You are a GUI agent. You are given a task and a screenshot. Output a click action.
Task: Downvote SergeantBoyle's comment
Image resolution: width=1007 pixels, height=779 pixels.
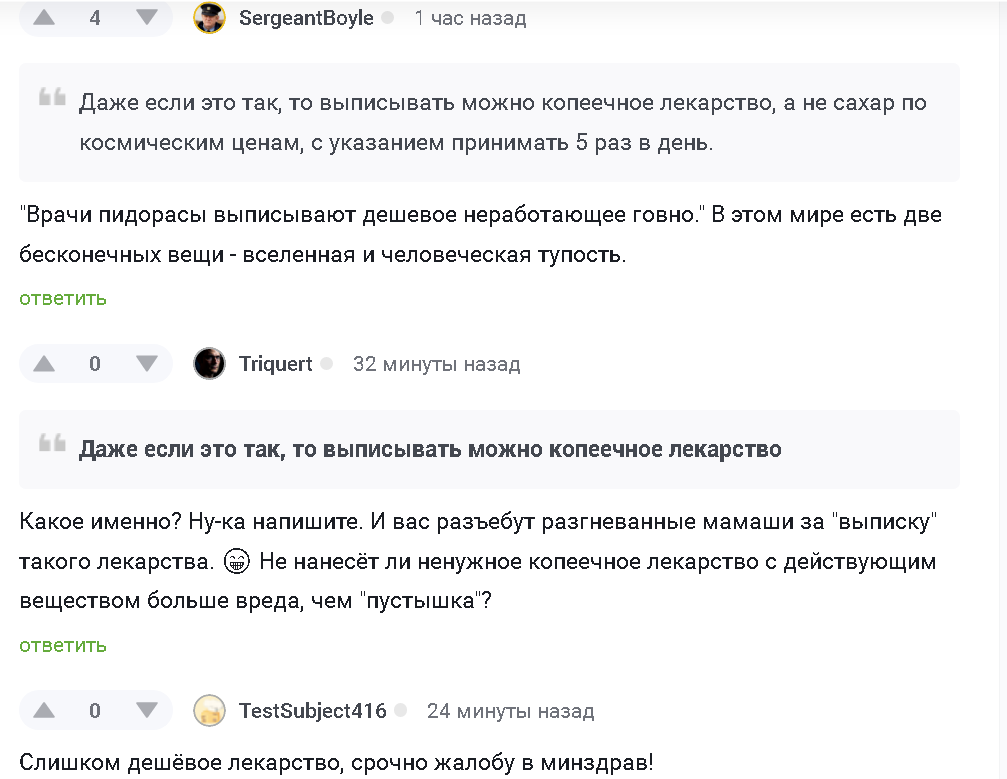[147, 17]
